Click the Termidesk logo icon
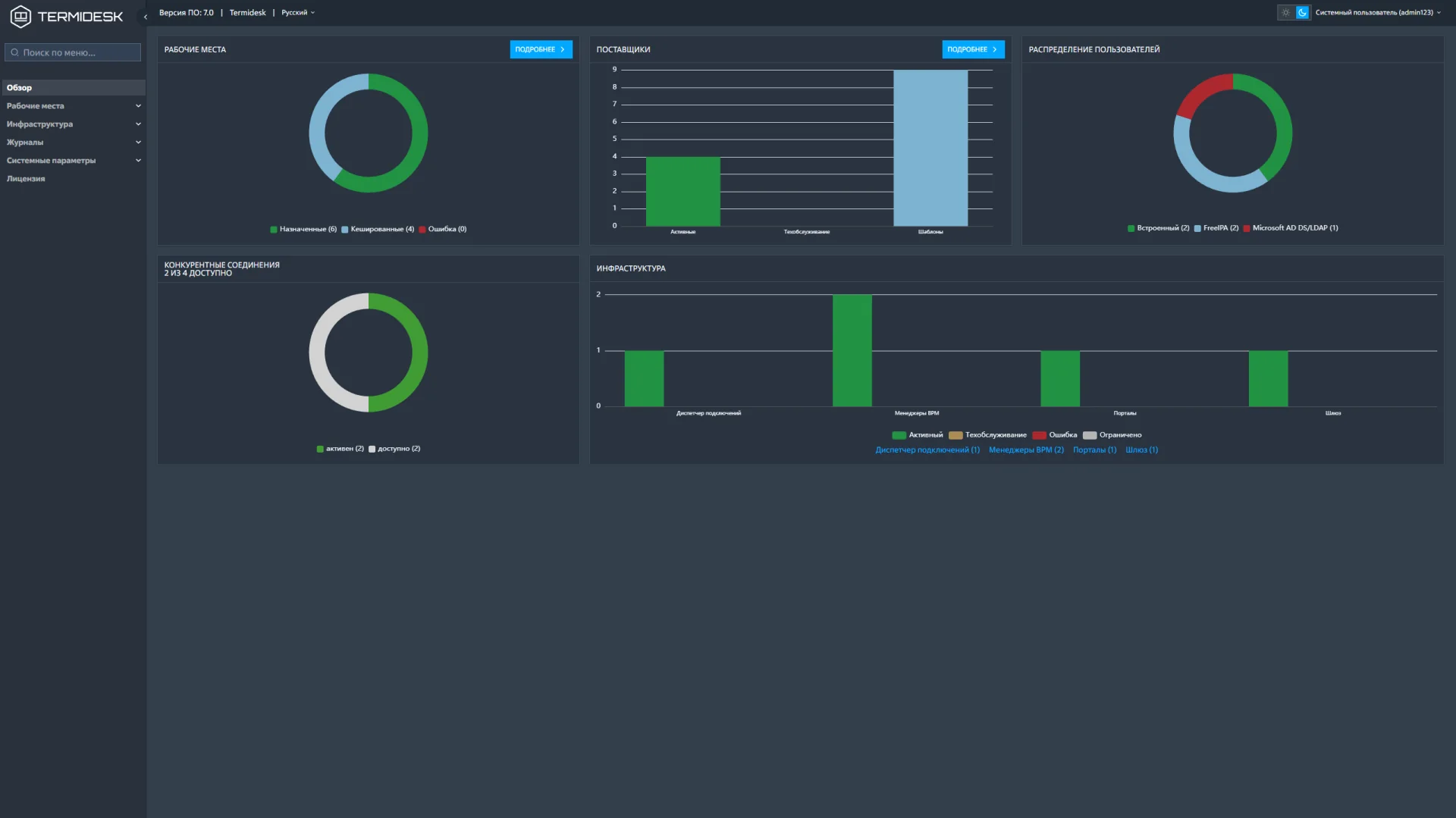Image resolution: width=1456 pixels, height=818 pixels. [x=20, y=16]
